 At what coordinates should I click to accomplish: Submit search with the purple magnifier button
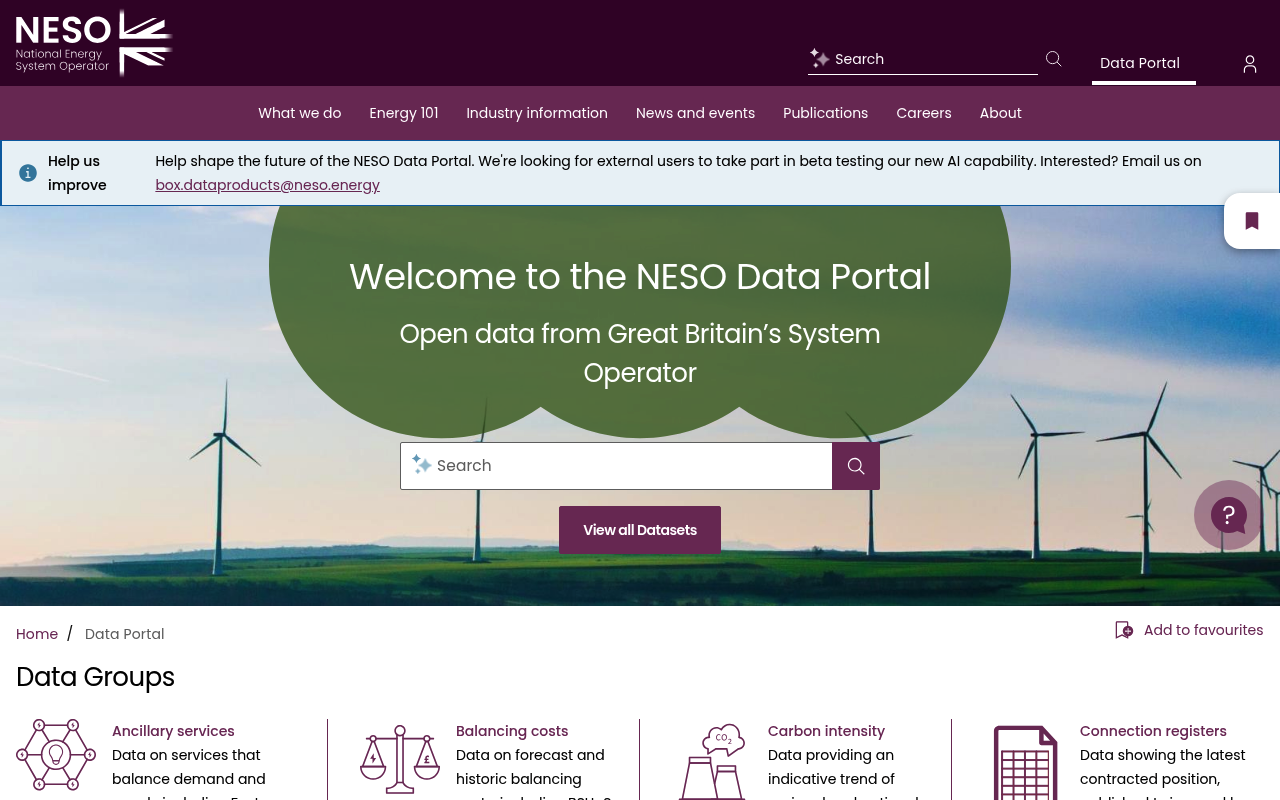click(856, 466)
